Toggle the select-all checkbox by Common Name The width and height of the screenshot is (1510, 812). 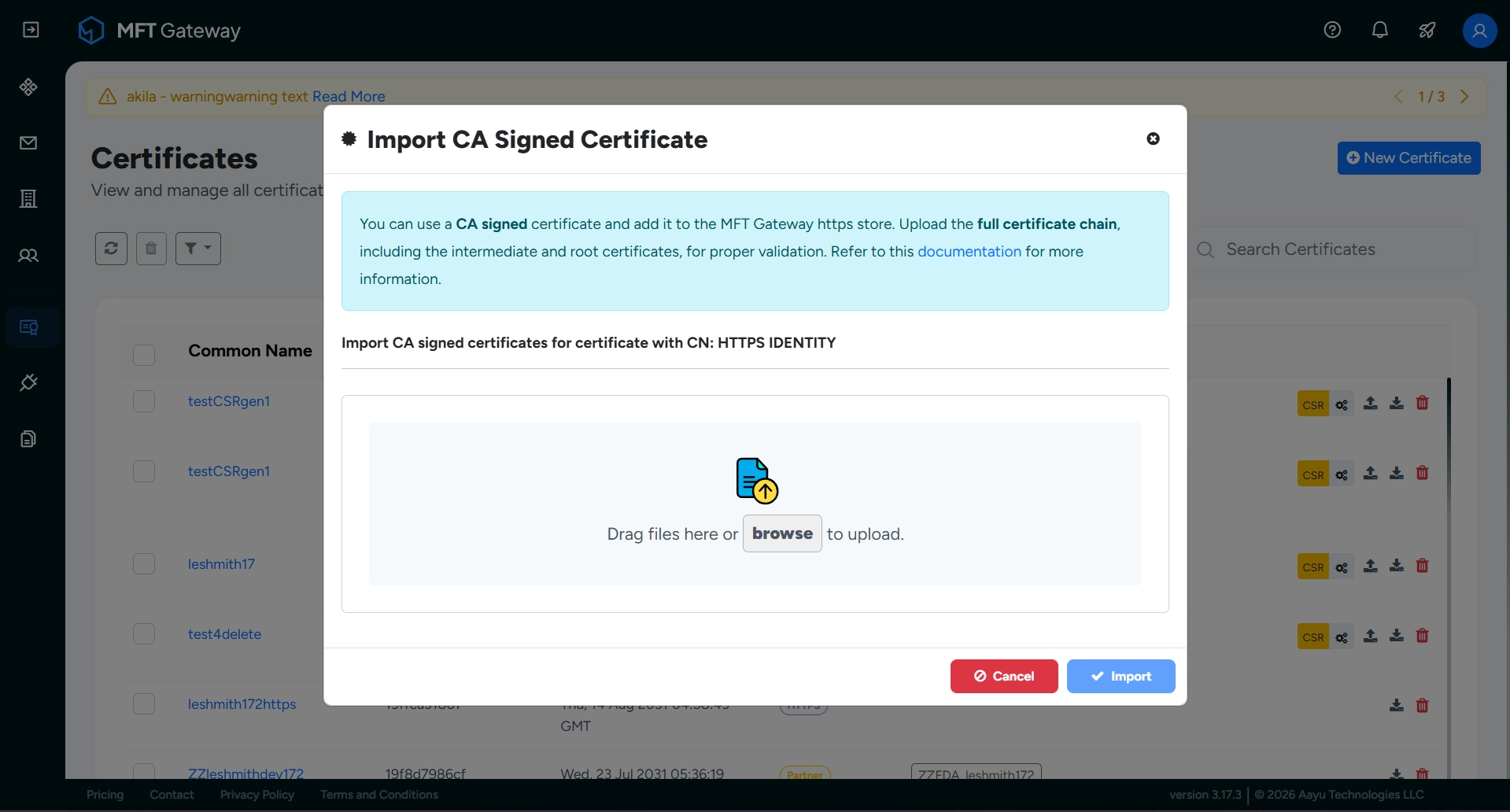(144, 355)
